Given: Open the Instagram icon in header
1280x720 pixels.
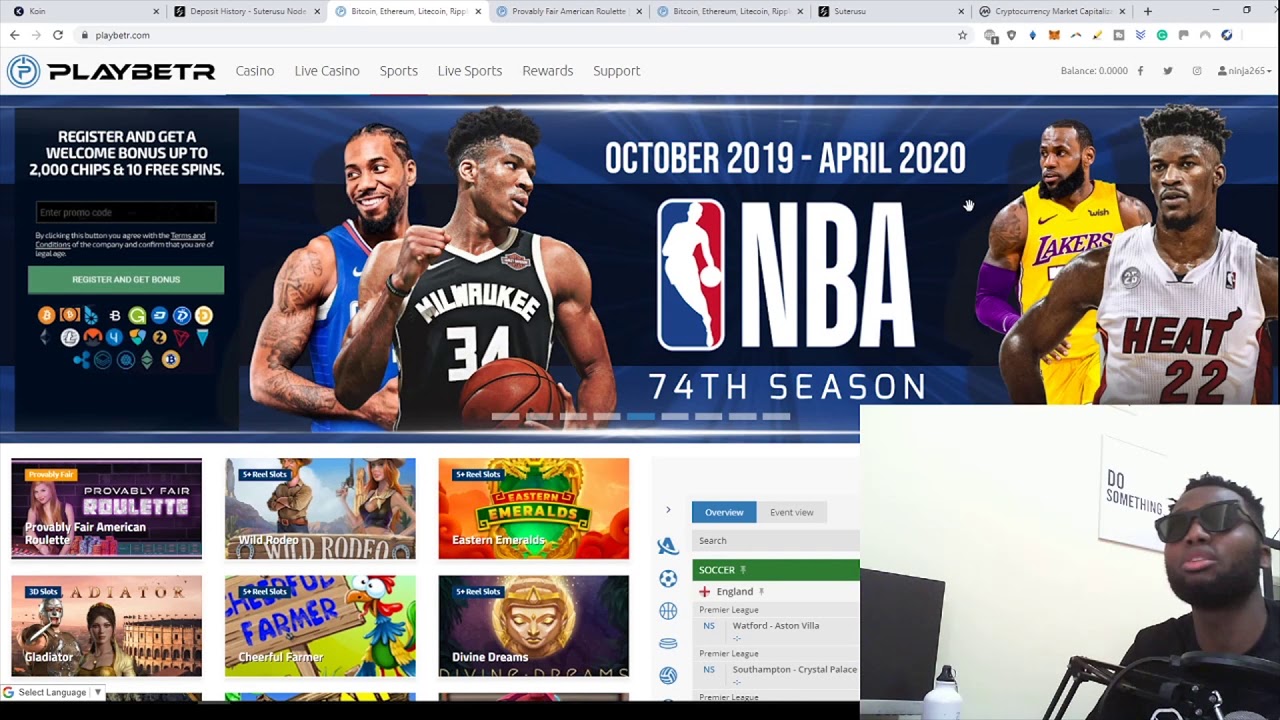Looking at the screenshot, I should tap(1197, 71).
